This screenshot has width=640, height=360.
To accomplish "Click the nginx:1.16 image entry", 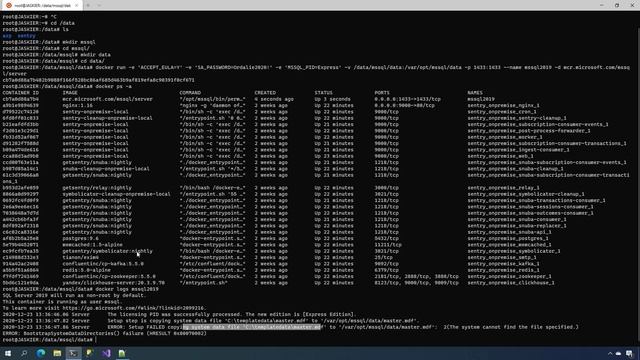I will (x=78, y=105).
